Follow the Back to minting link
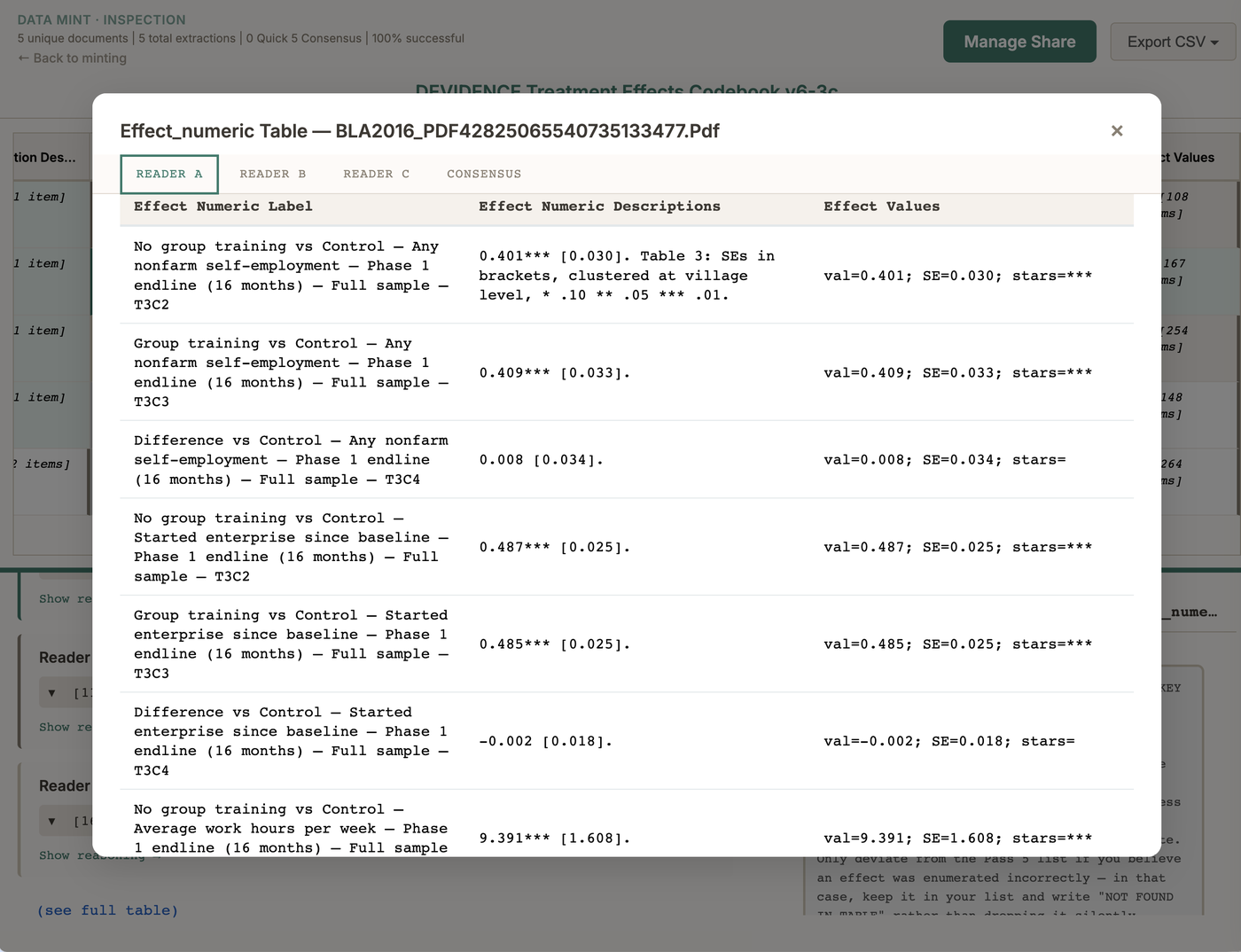1241x952 pixels. click(x=73, y=58)
